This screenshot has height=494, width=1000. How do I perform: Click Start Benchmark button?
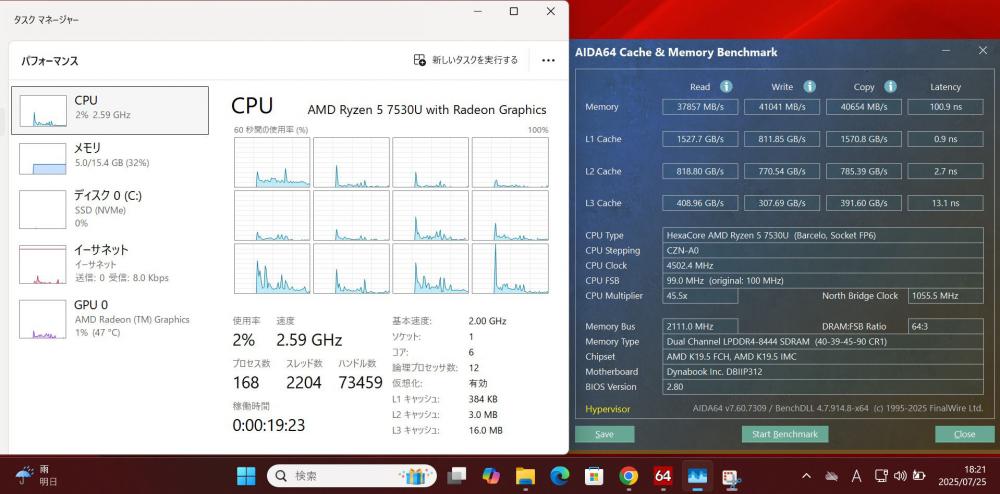784,434
